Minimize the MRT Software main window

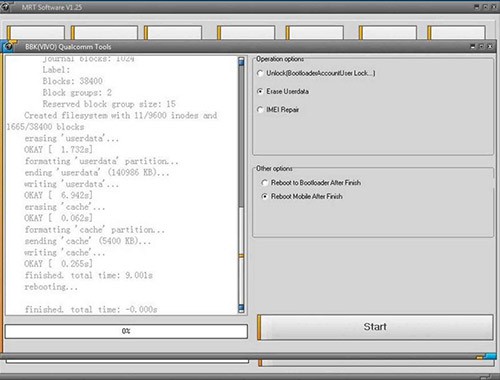pyautogui.click(x=477, y=7)
